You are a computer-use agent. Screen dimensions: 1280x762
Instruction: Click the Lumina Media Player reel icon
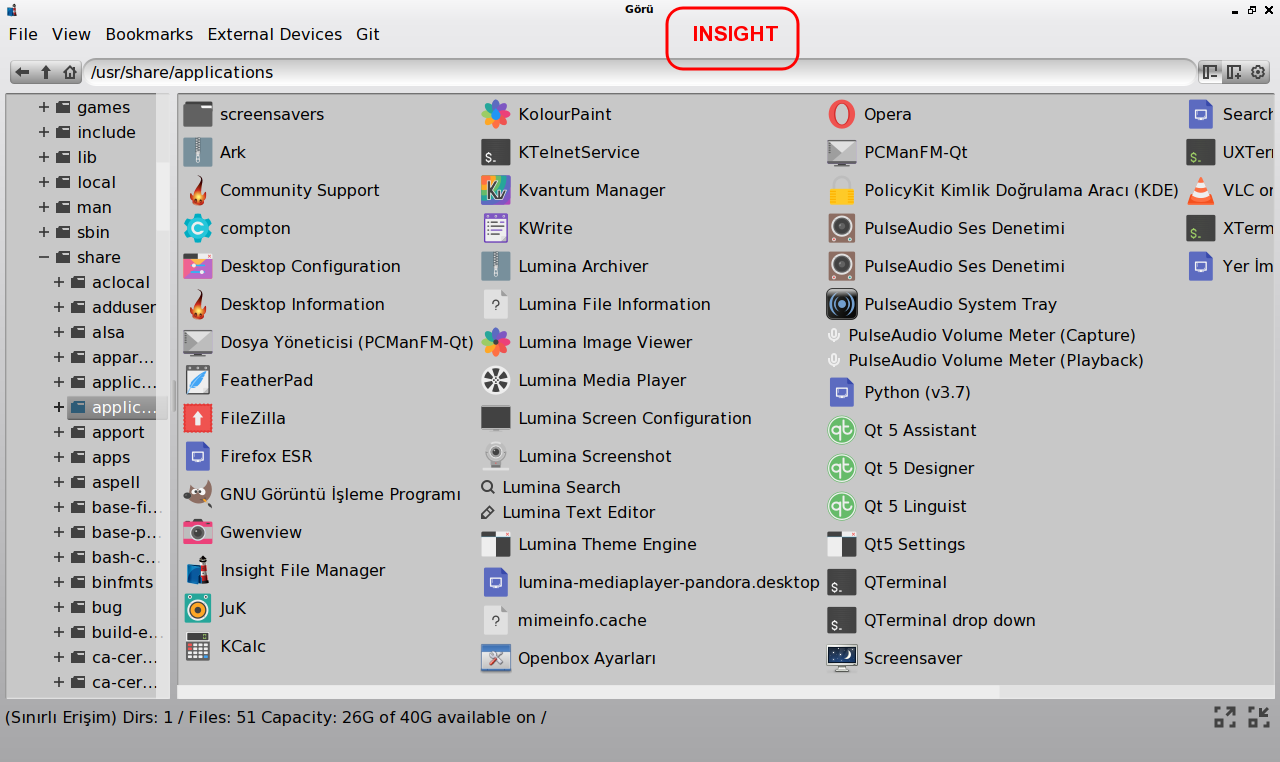(x=496, y=380)
